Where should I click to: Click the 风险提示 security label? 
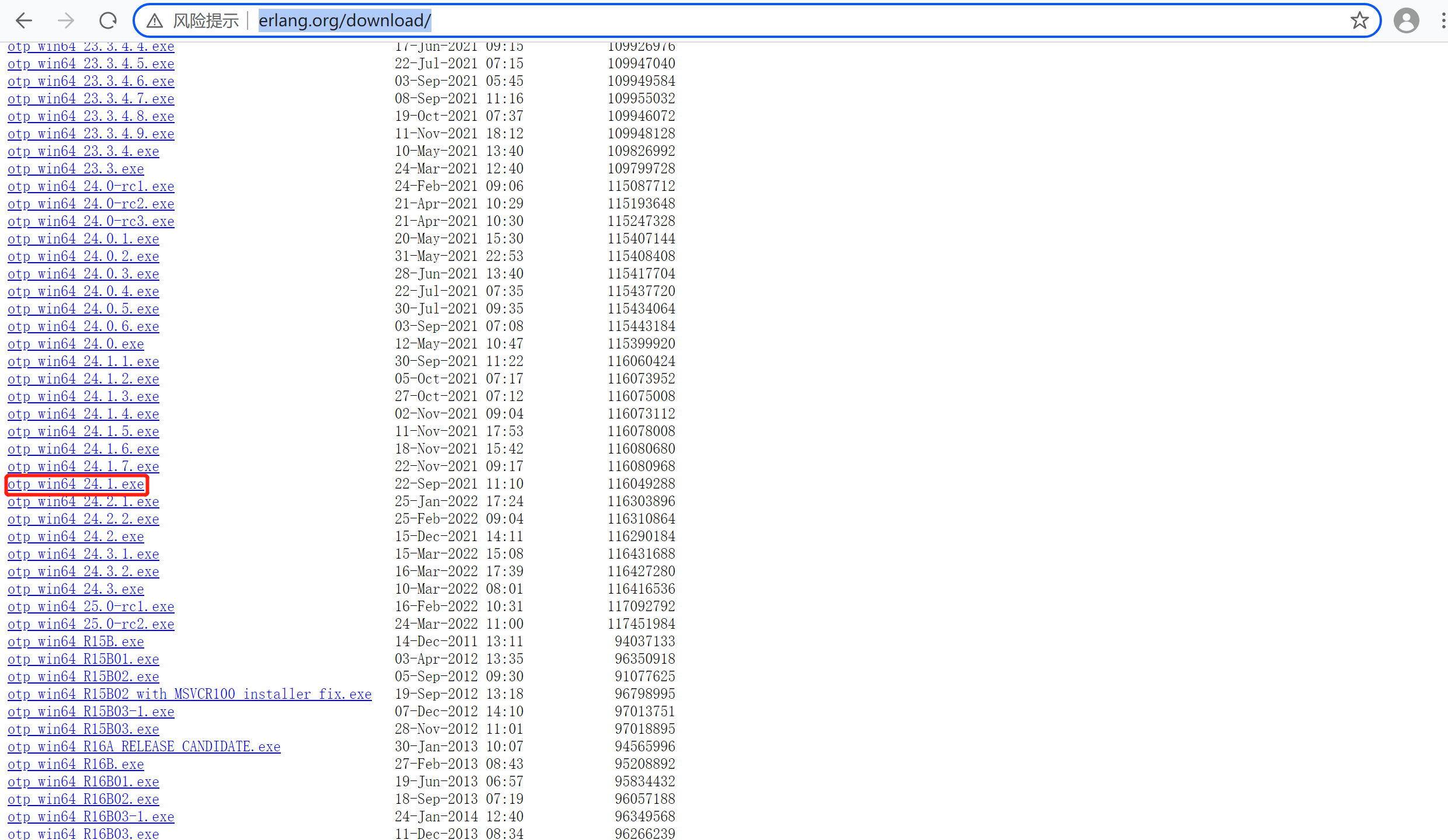[x=206, y=21]
